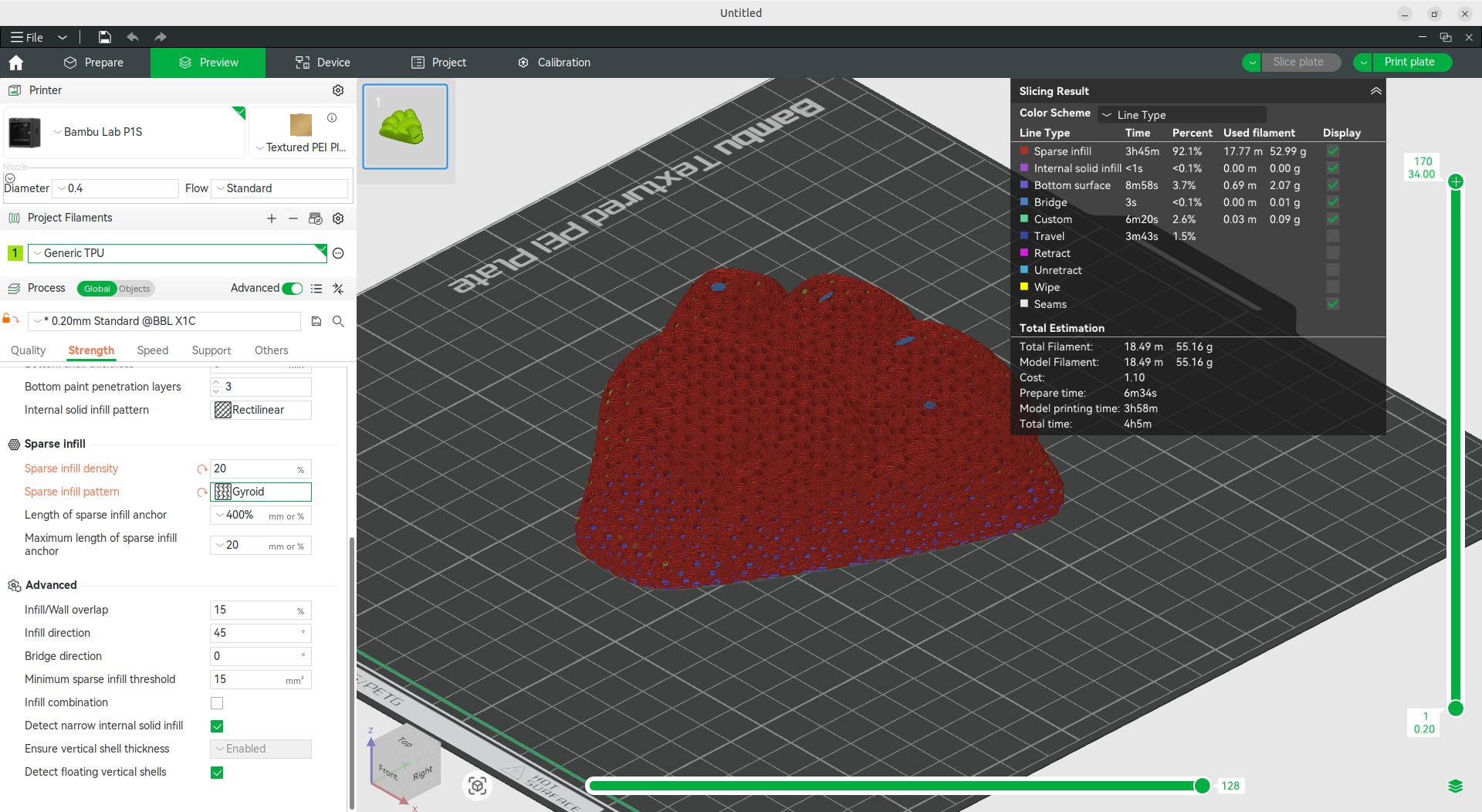Open the Flow Standard dropdown
This screenshot has height=812, width=1482.
pyautogui.click(x=280, y=188)
